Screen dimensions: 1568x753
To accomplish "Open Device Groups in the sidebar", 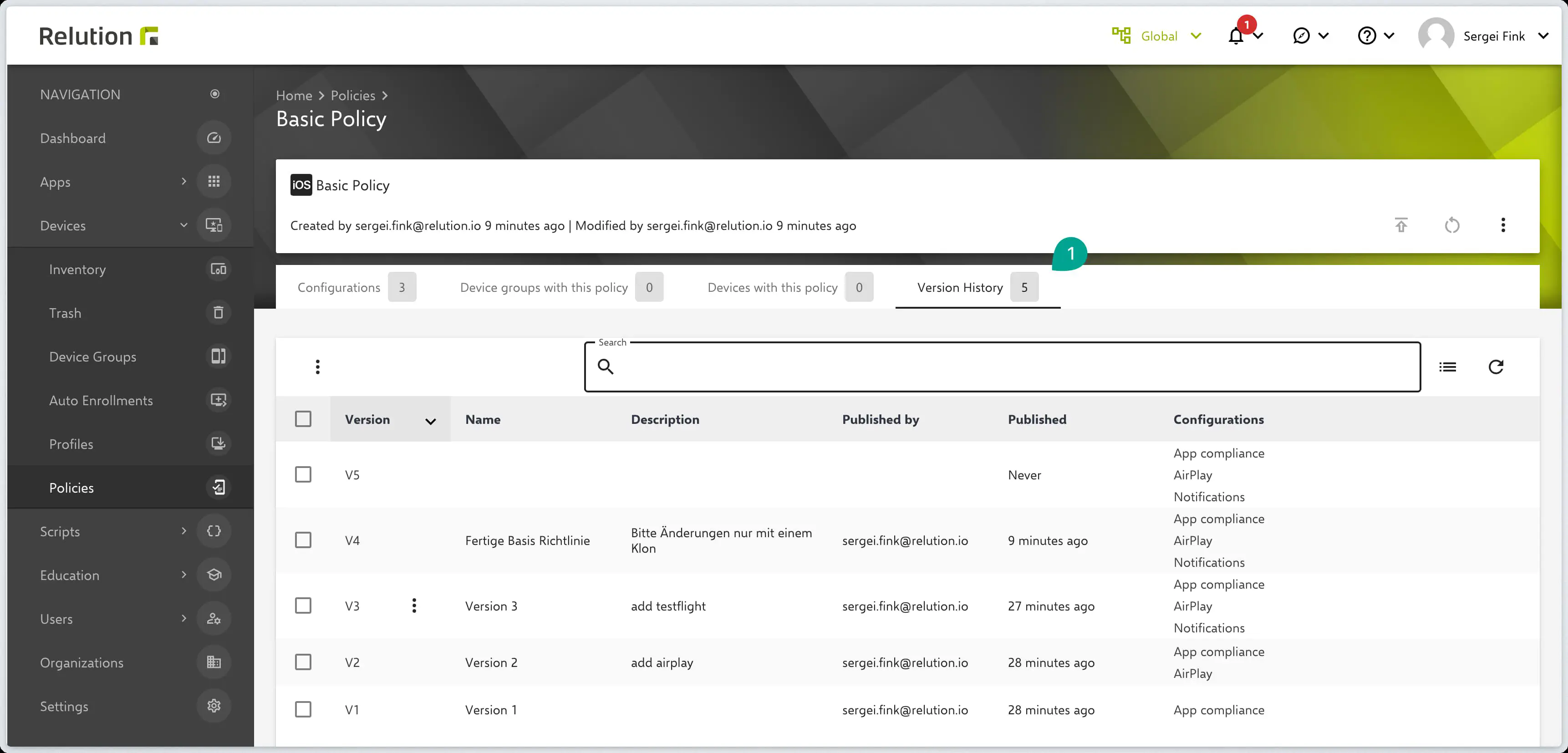I will pyautogui.click(x=92, y=357).
